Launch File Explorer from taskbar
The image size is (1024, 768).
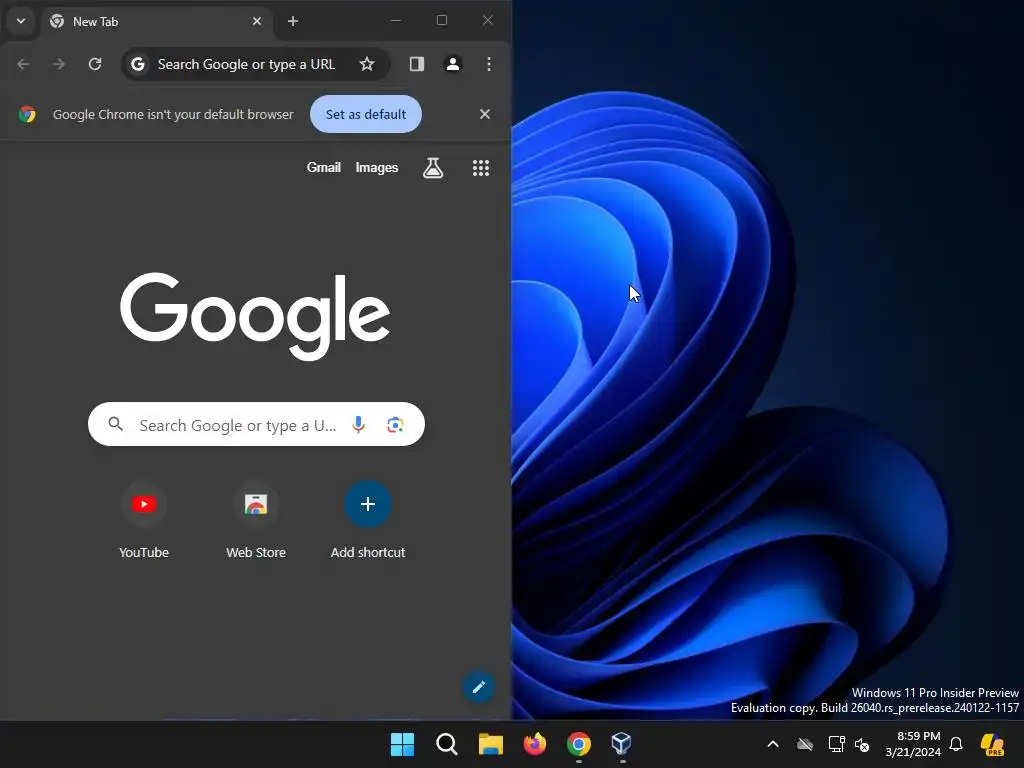click(490, 744)
